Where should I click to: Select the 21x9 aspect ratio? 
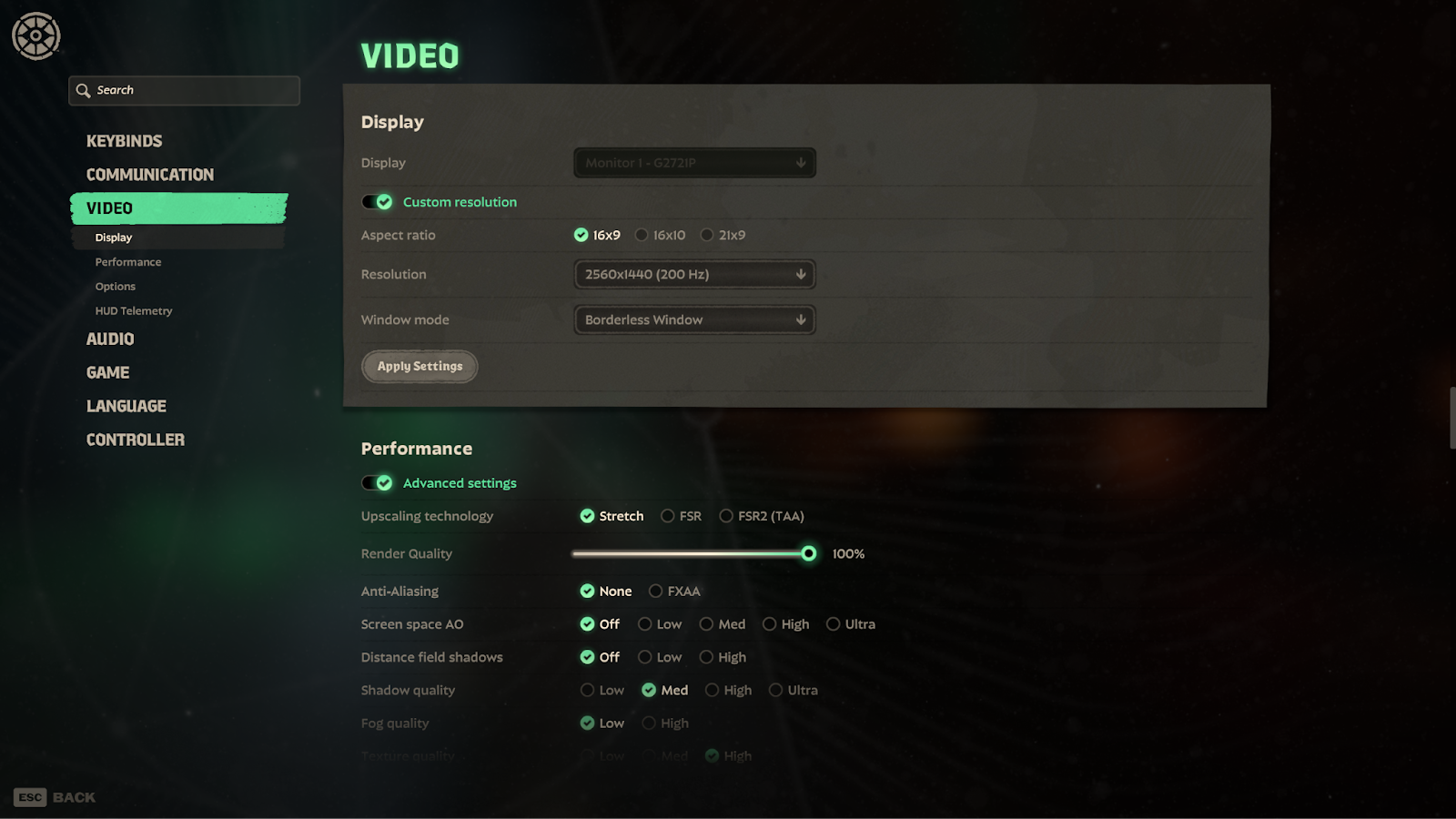(x=707, y=235)
